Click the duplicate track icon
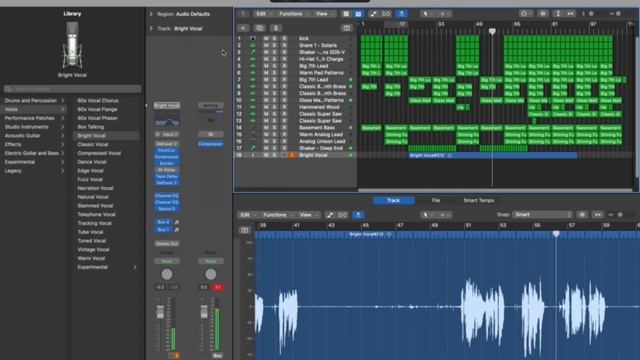 pos(260,28)
